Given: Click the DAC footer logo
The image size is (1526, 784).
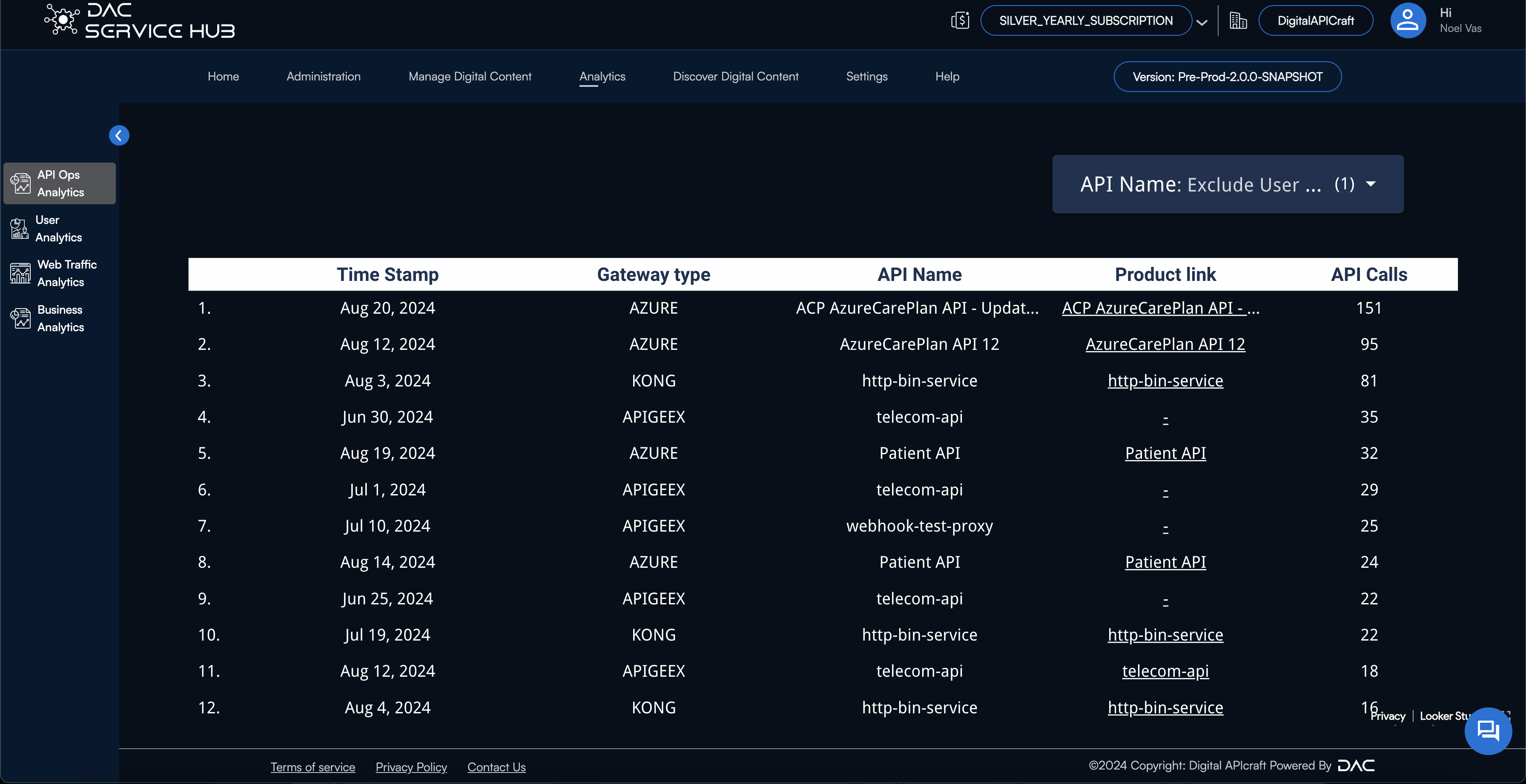Looking at the screenshot, I should point(1356,766).
